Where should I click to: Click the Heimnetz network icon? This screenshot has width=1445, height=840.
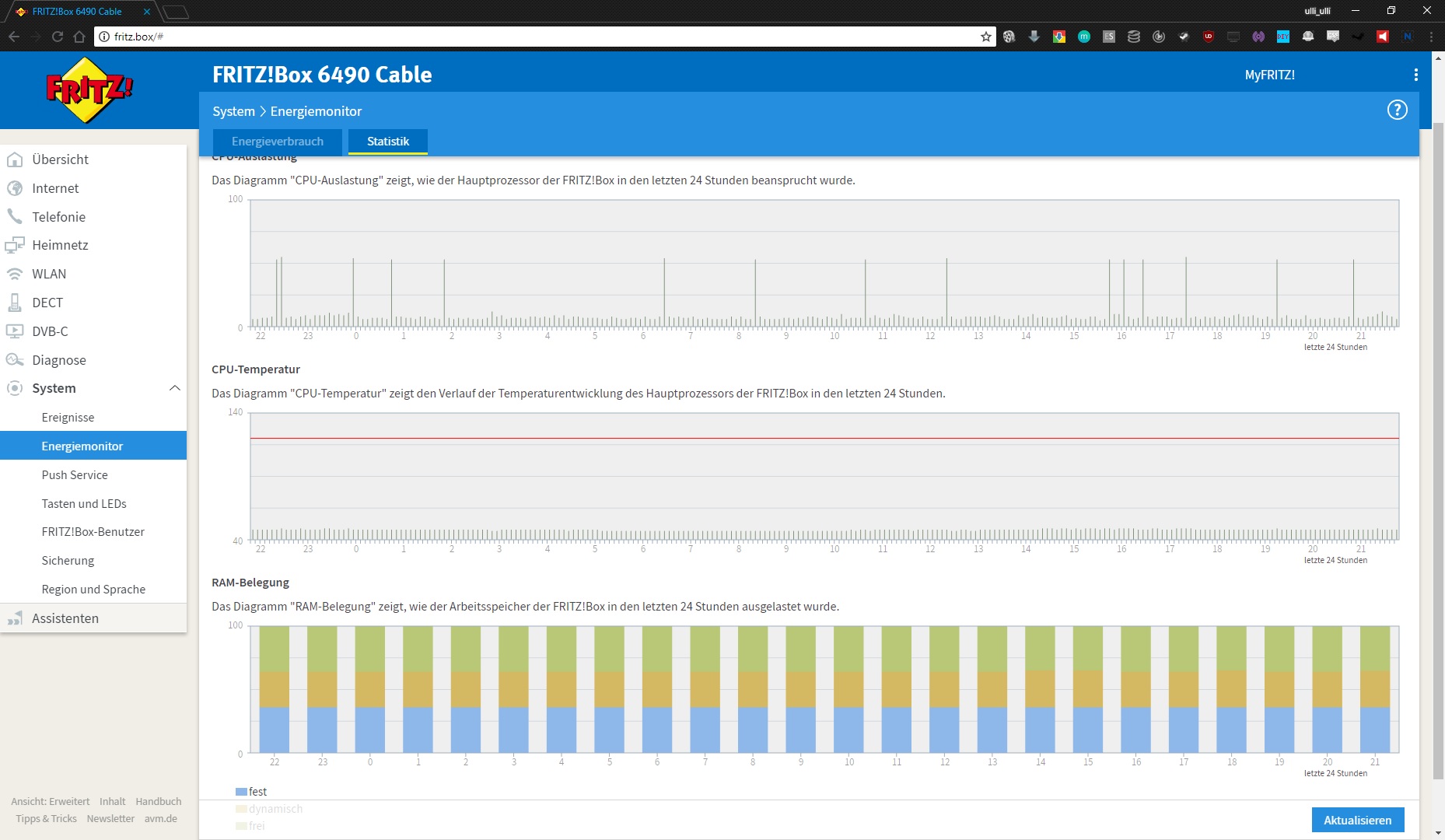tap(15, 245)
